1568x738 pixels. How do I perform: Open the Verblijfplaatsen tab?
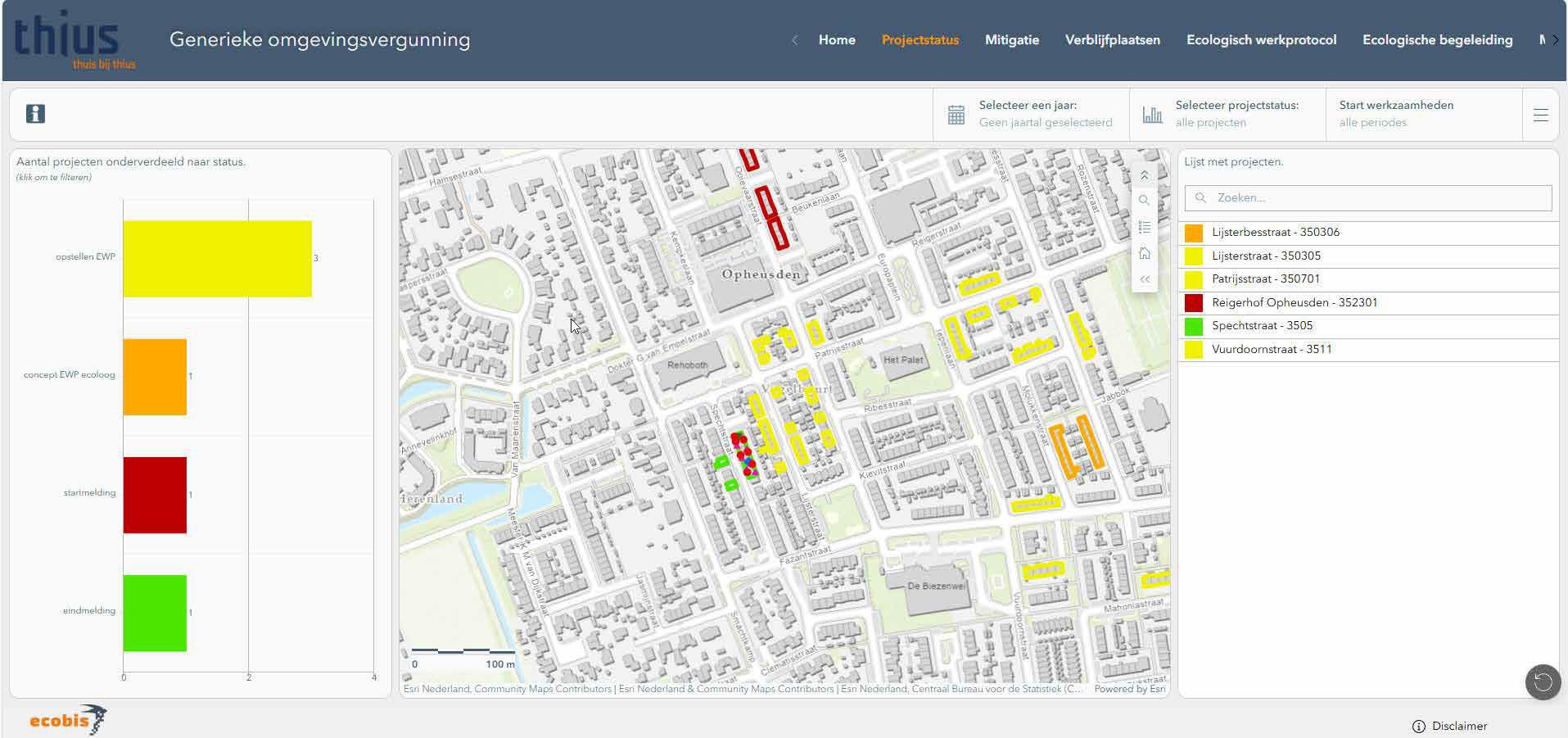click(x=1112, y=40)
